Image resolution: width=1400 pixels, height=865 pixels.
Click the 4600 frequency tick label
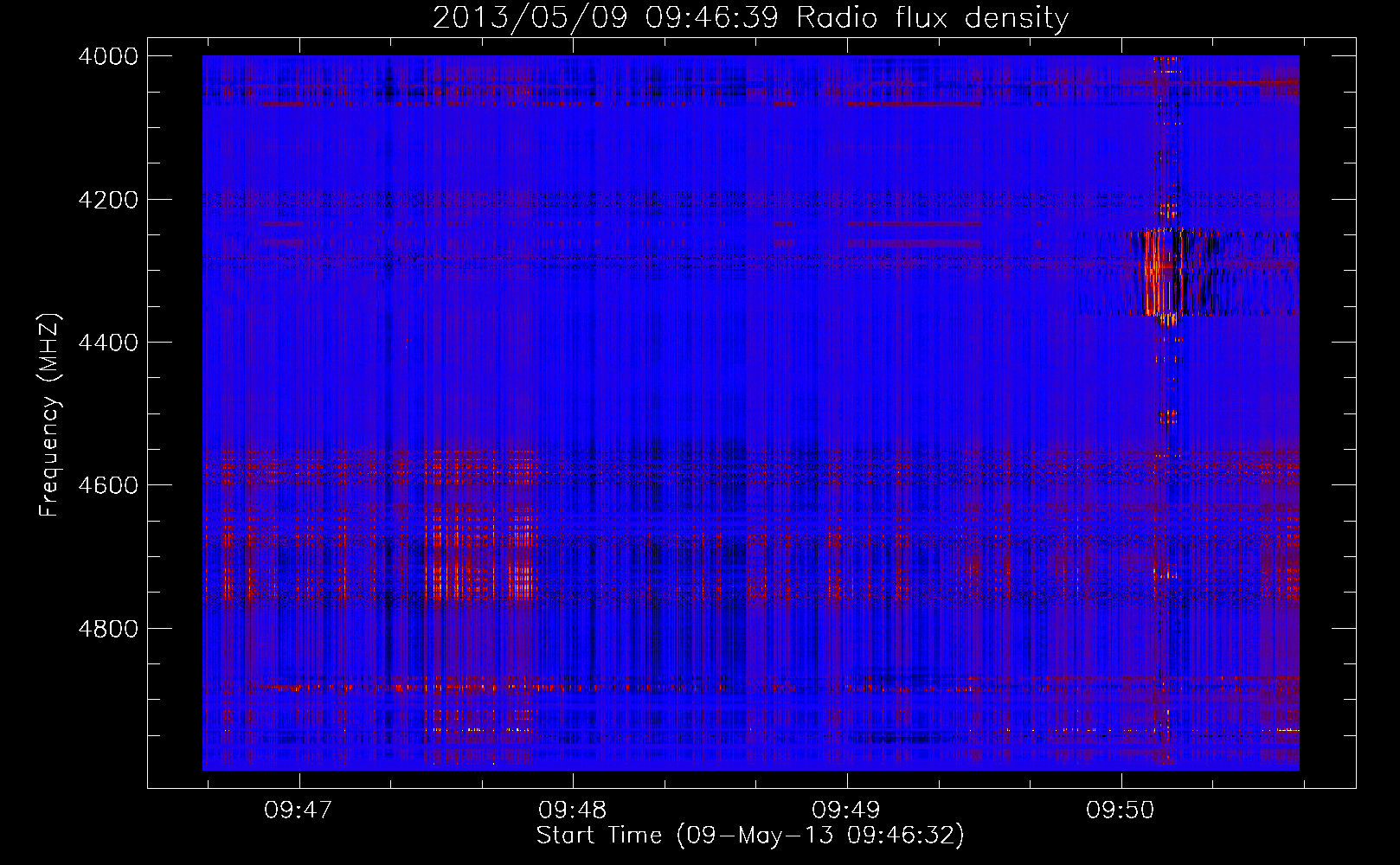tap(108, 485)
